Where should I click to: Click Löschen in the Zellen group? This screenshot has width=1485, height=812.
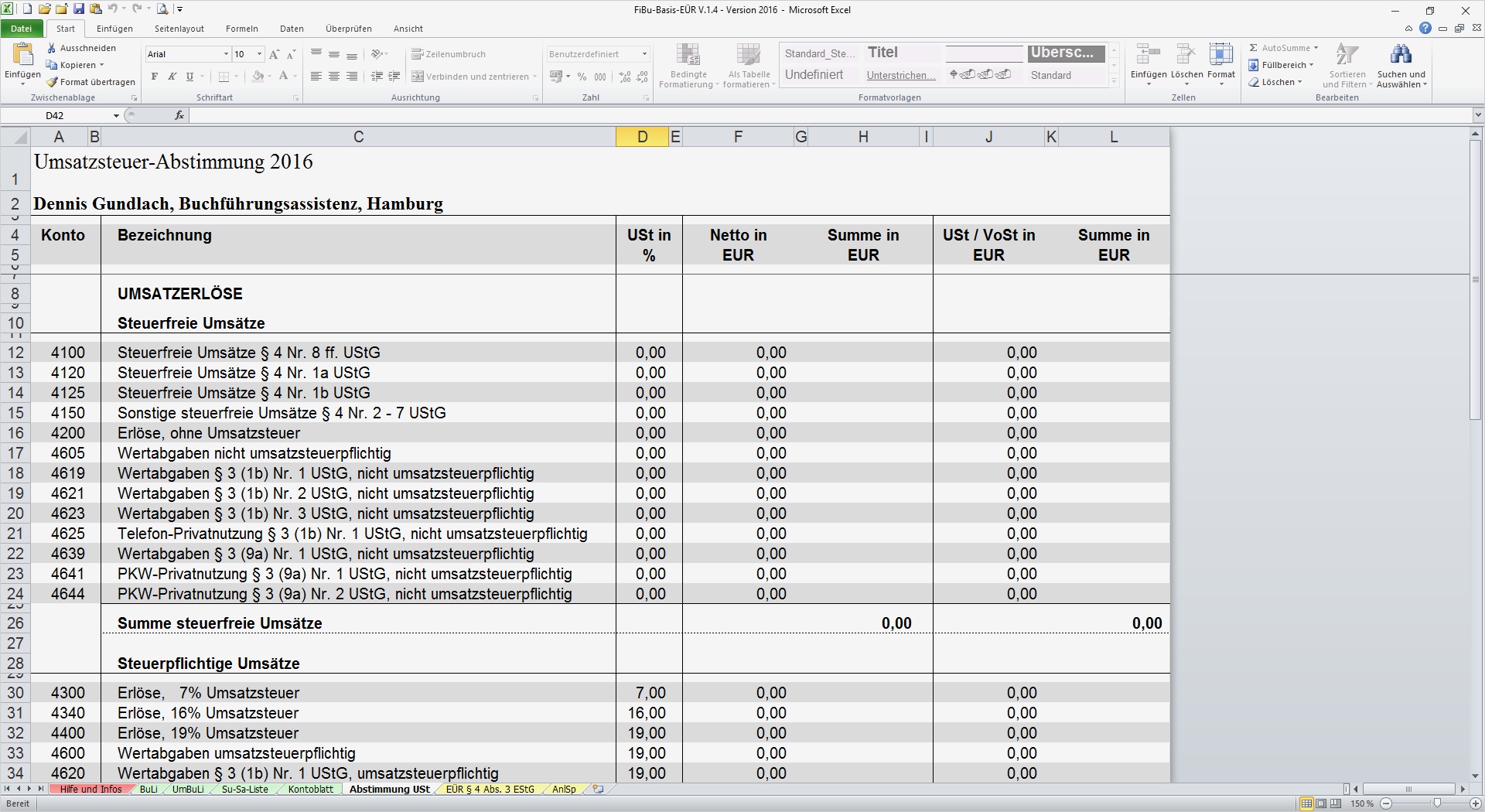tap(1185, 66)
